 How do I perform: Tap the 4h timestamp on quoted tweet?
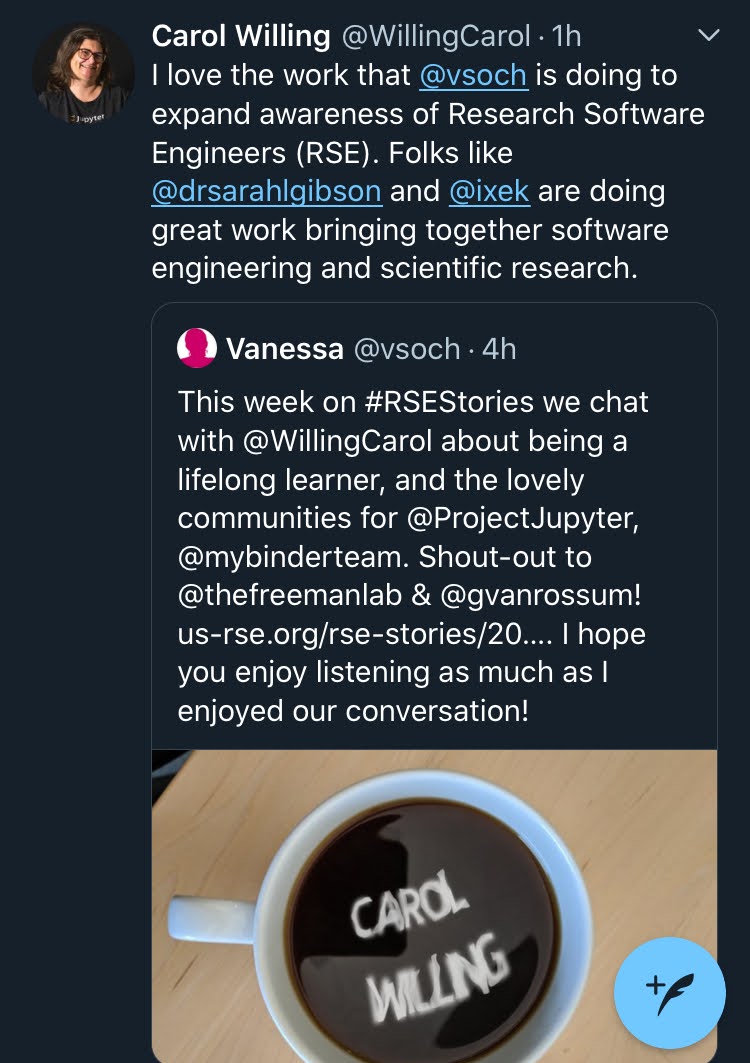pyautogui.click(x=499, y=349)
